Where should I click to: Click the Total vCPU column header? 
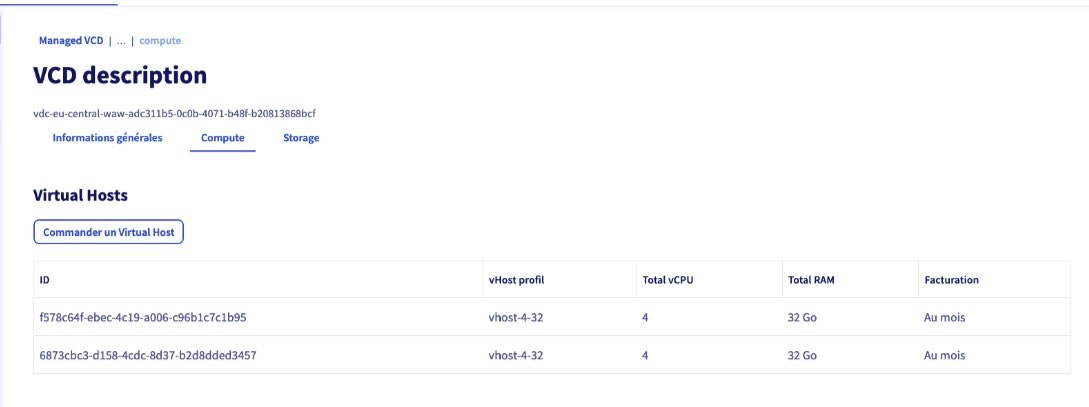point(667,280)
